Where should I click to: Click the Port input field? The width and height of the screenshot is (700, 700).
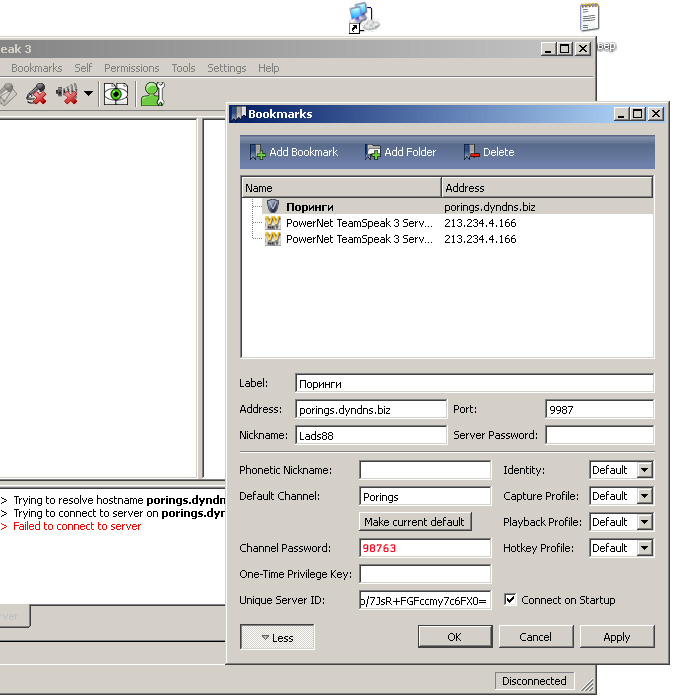pos(600,409)
